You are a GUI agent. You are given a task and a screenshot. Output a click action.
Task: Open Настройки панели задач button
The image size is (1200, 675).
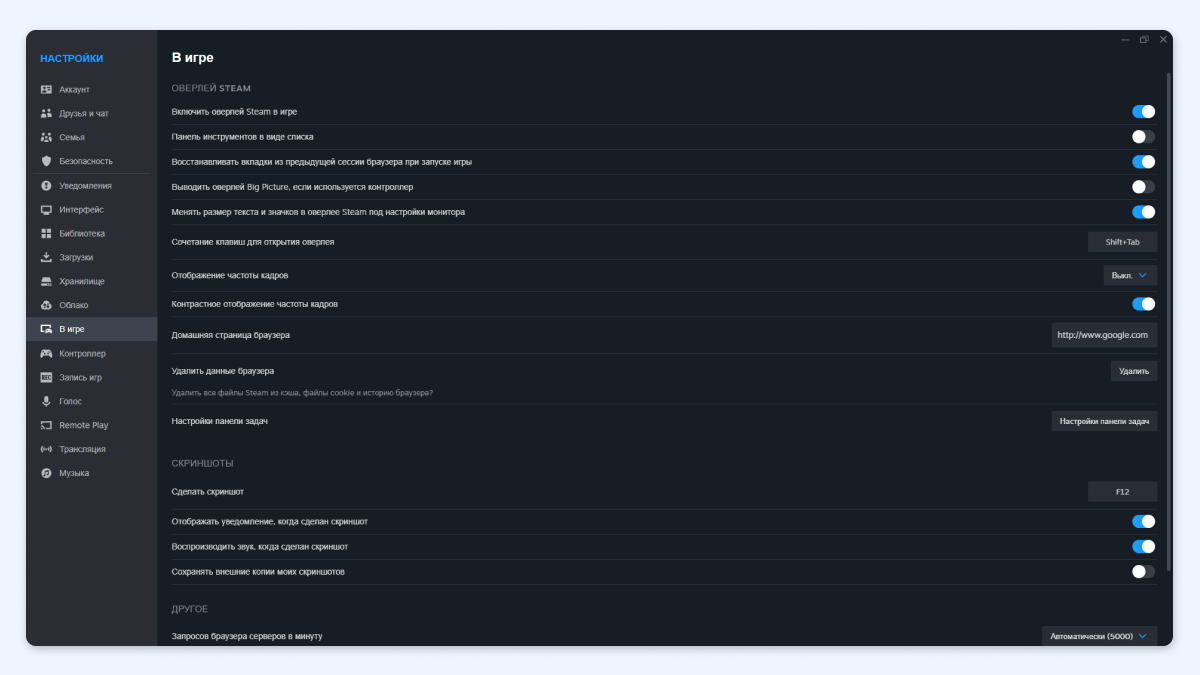[x=1104, y=422]
